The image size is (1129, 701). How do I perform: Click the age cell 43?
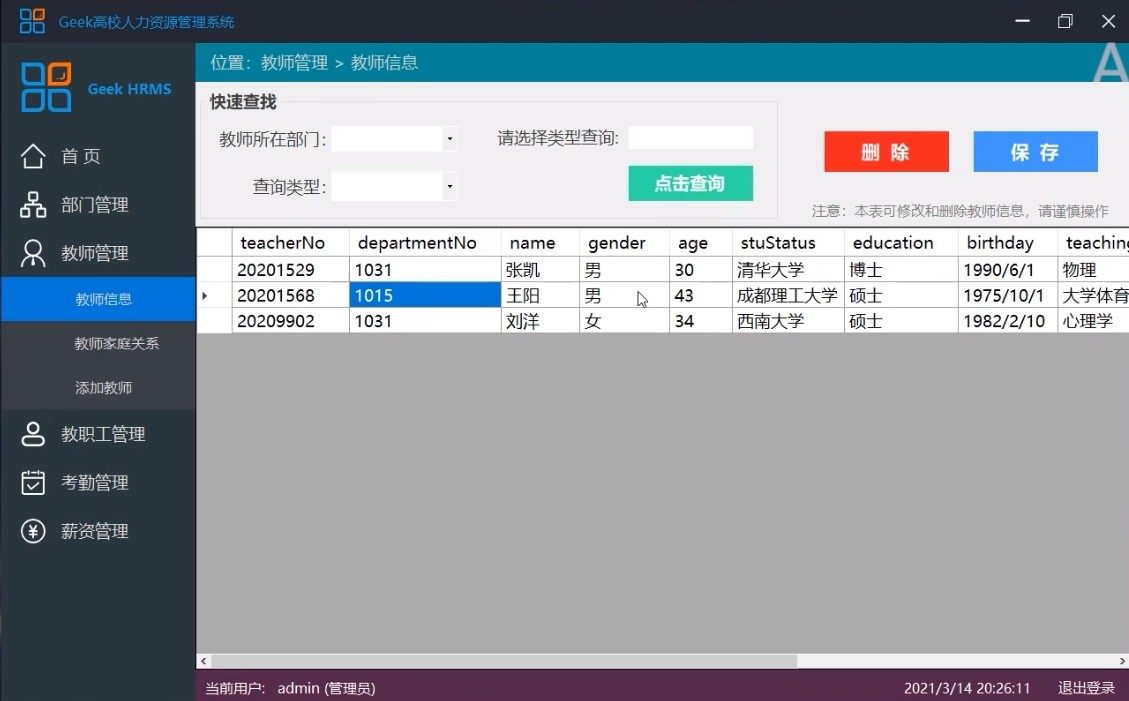click(701, 296)
